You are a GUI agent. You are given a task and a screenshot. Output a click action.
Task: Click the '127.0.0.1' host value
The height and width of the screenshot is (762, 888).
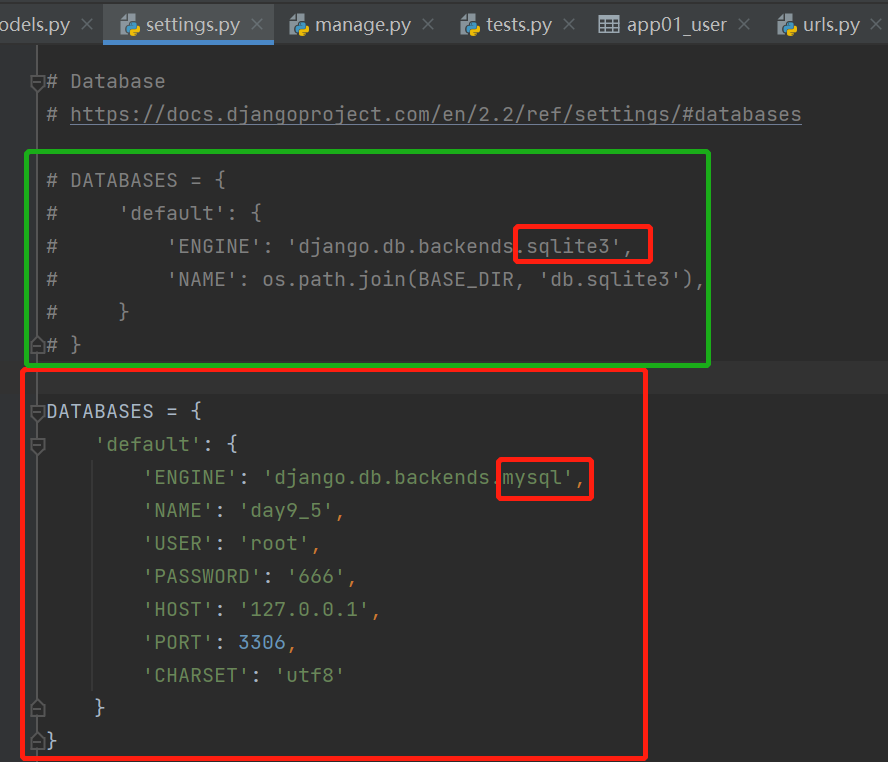(304, 609)
